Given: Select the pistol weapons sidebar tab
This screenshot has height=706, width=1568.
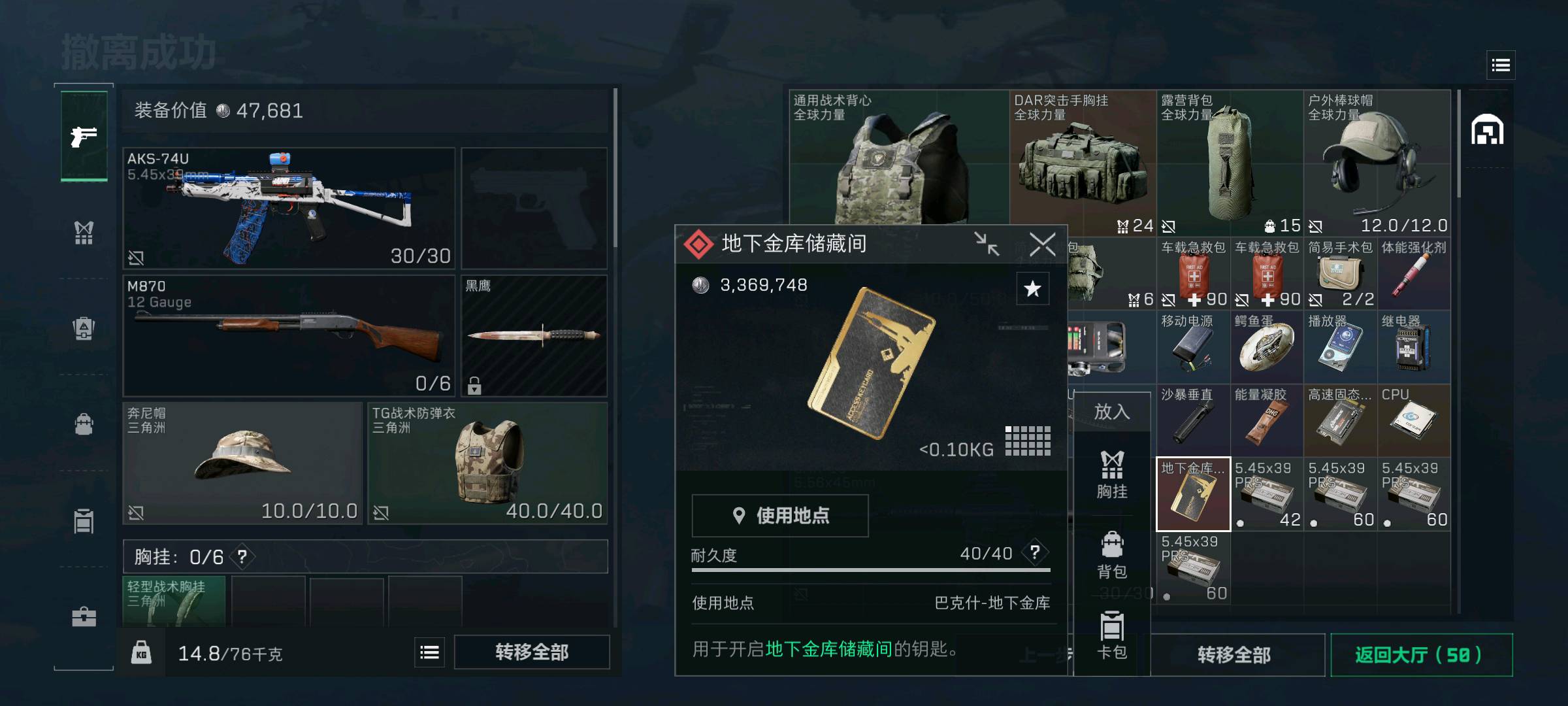Looking at the screenshot, I should click(x=84, y=136).
